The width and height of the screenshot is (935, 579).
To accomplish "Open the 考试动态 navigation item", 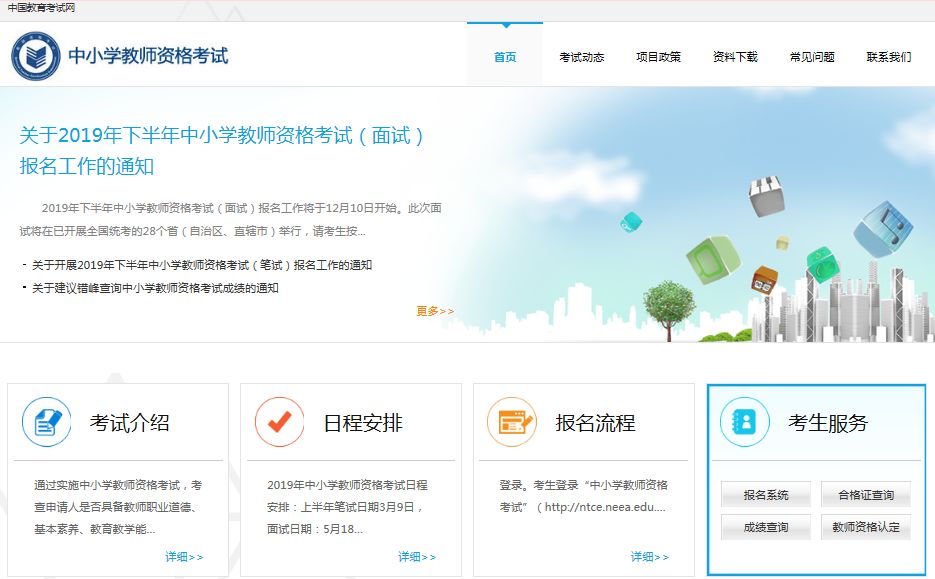I will pos(581,57).
